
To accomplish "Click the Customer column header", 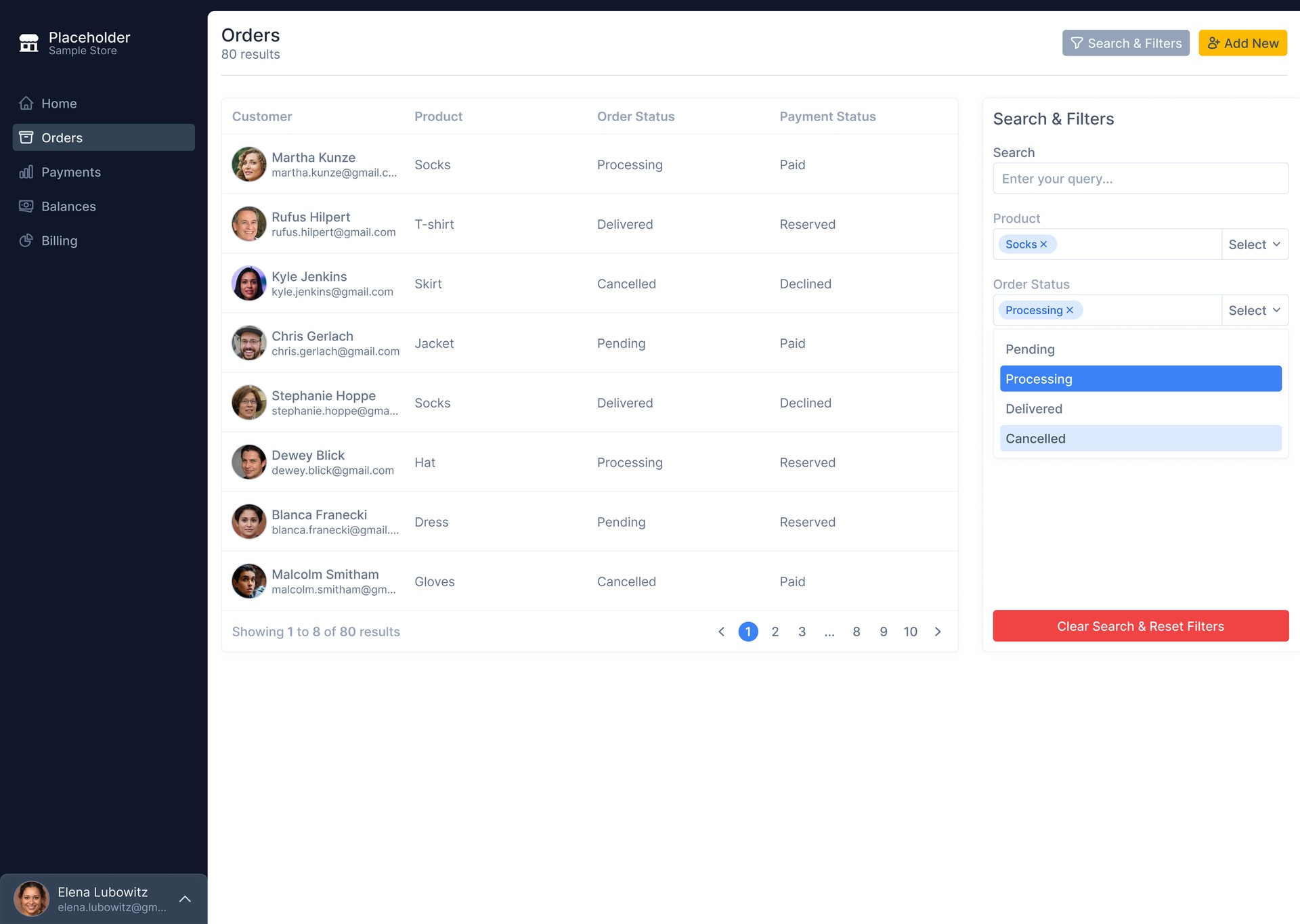I will [x=262, y=116].
